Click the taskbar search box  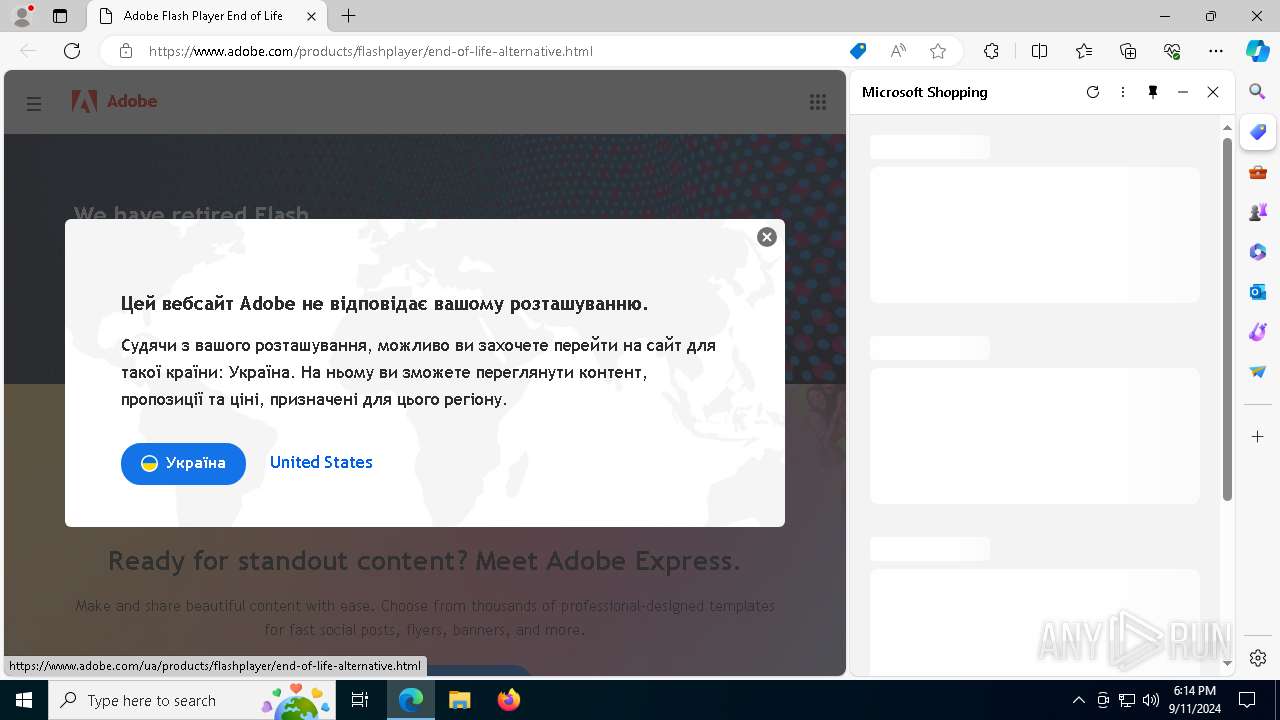[192, 700]
